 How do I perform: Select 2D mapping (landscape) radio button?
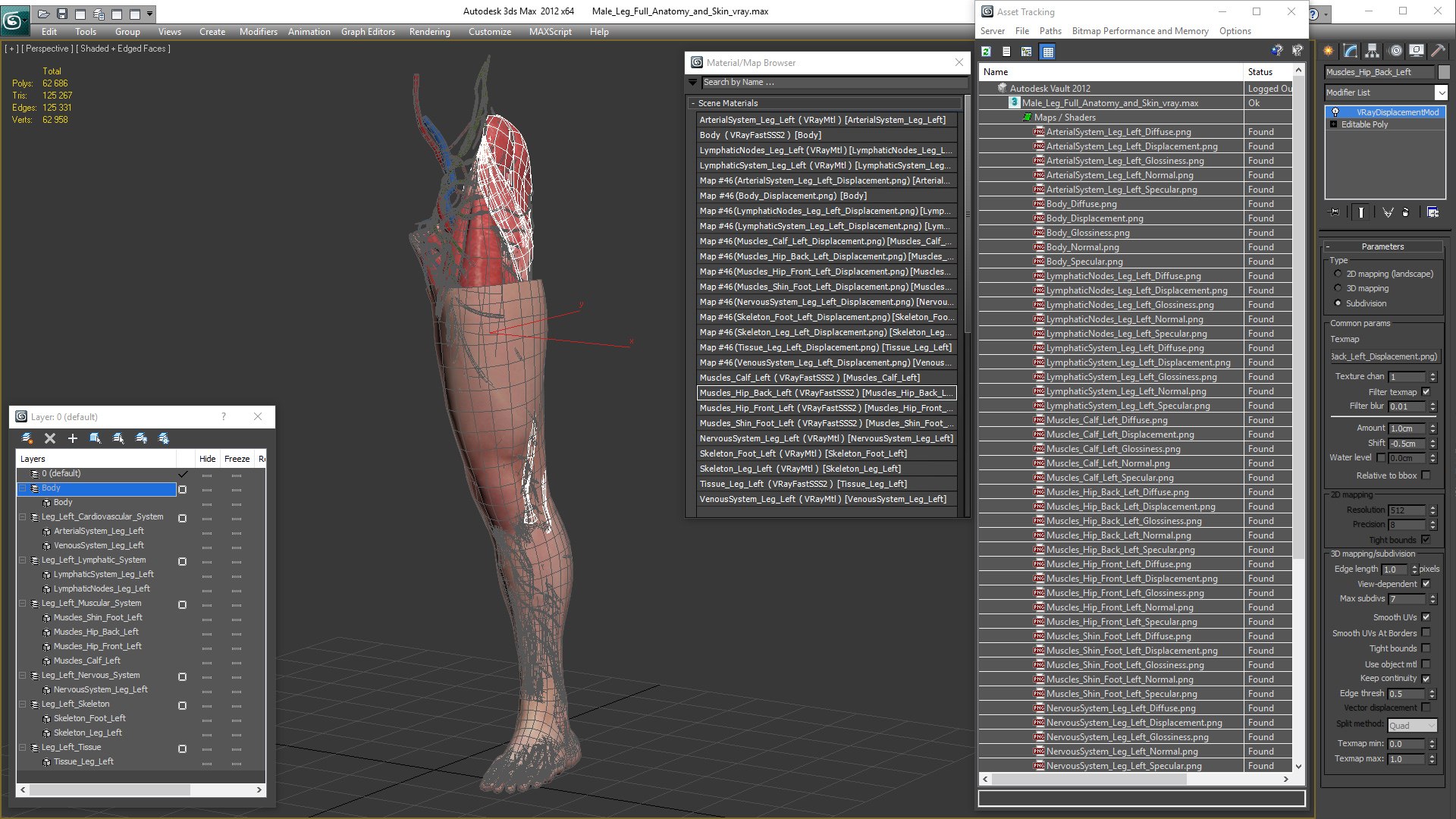click(1338, 274)
